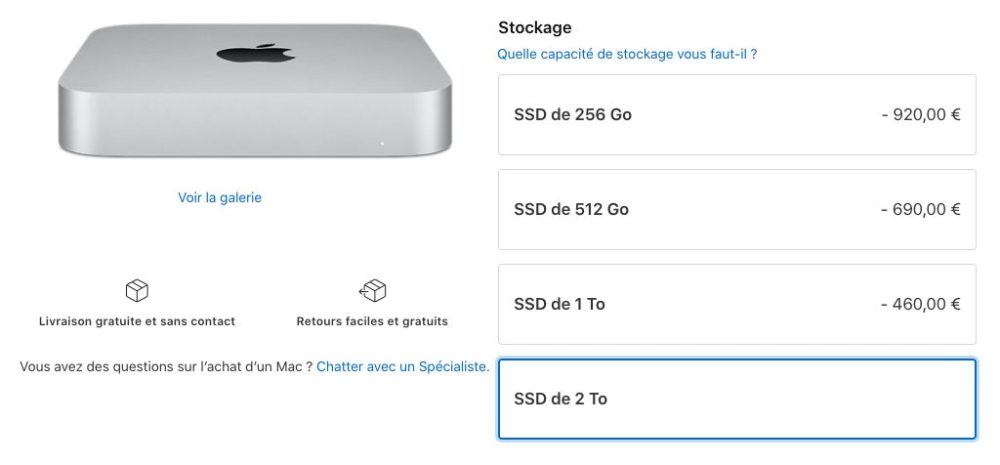The height and width of the screenshot is (465, 1000).
Task: Open 'Quelle capacité de stockage vous faut-il ?' help link
Action: [627, 54]
